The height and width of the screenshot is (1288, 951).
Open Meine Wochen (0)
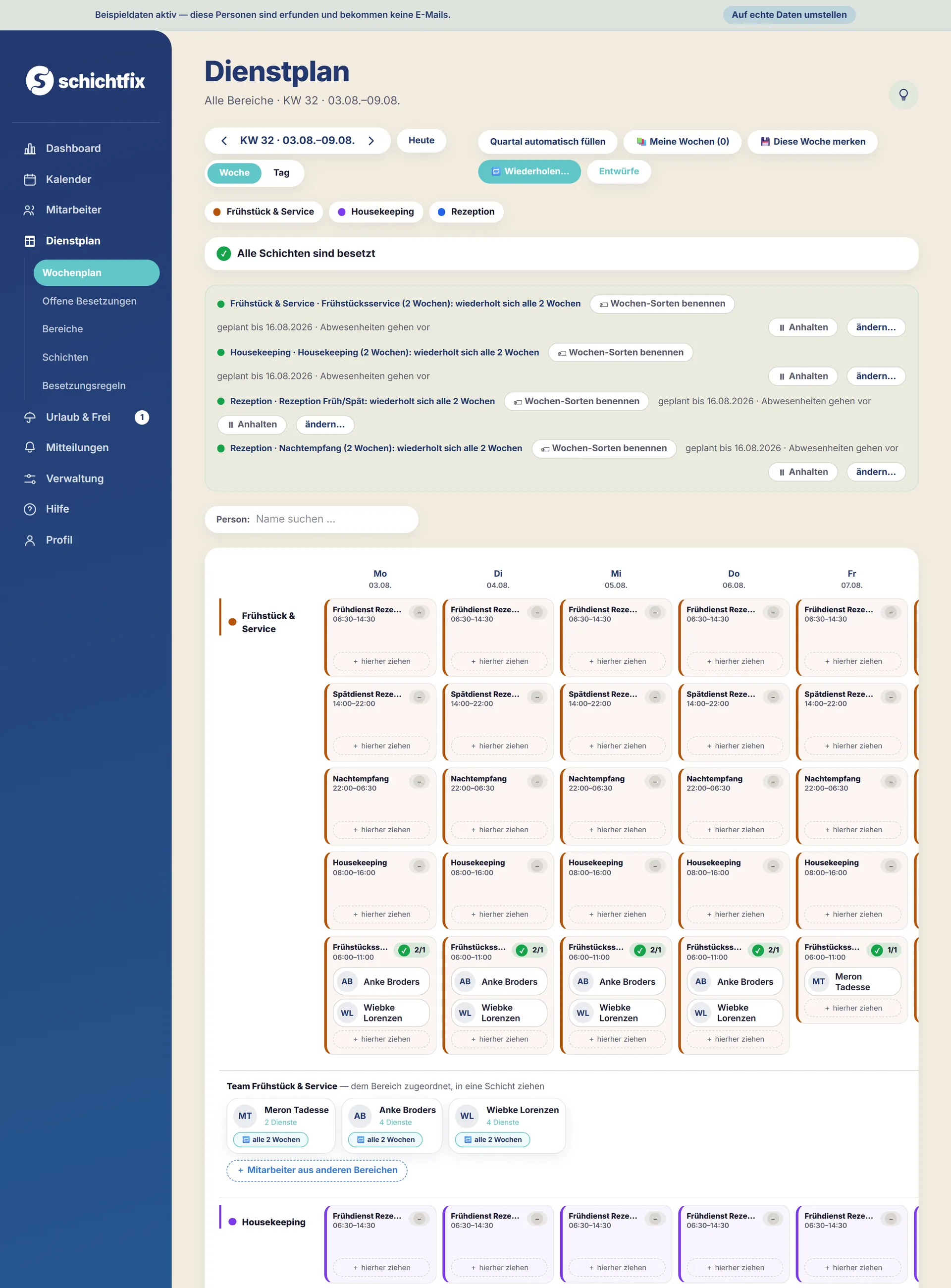[x=683, y=142]
